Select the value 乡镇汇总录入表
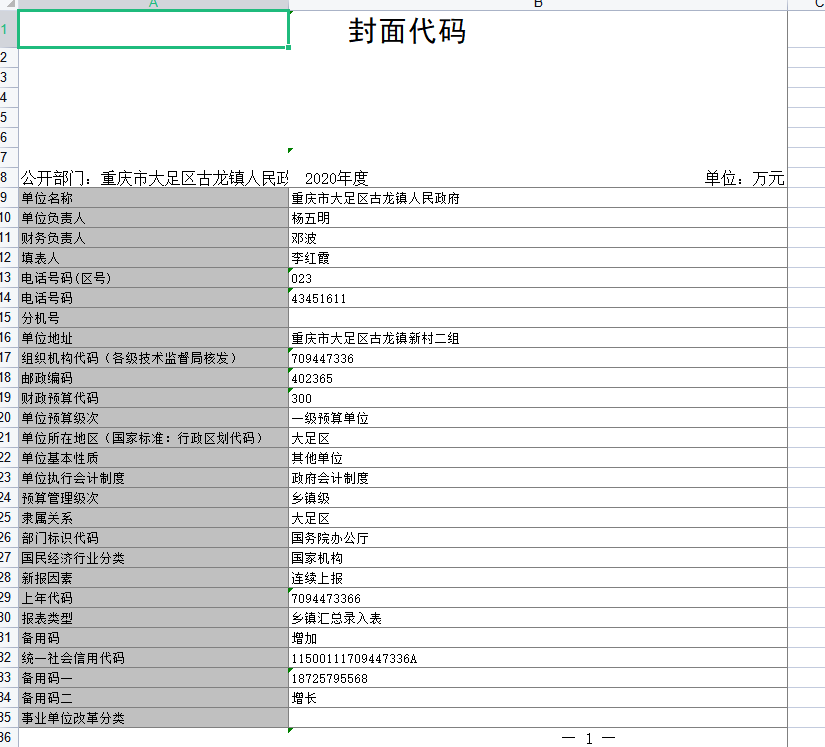 [x=538, y=618]
